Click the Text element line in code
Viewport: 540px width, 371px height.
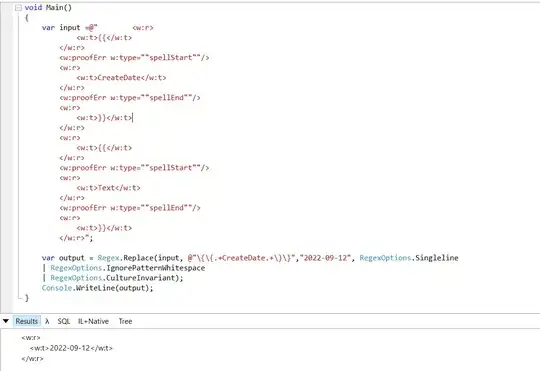click(x=108, y=188)
